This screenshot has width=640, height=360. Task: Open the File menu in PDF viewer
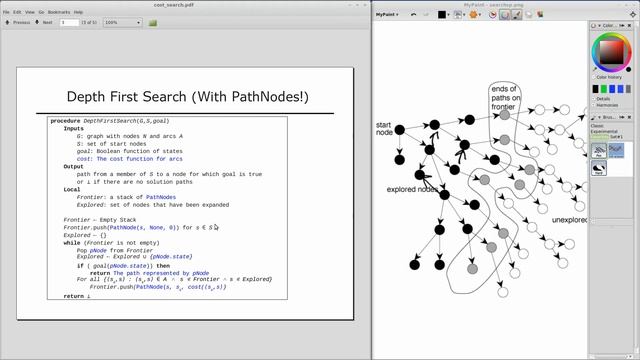[6, 12]
